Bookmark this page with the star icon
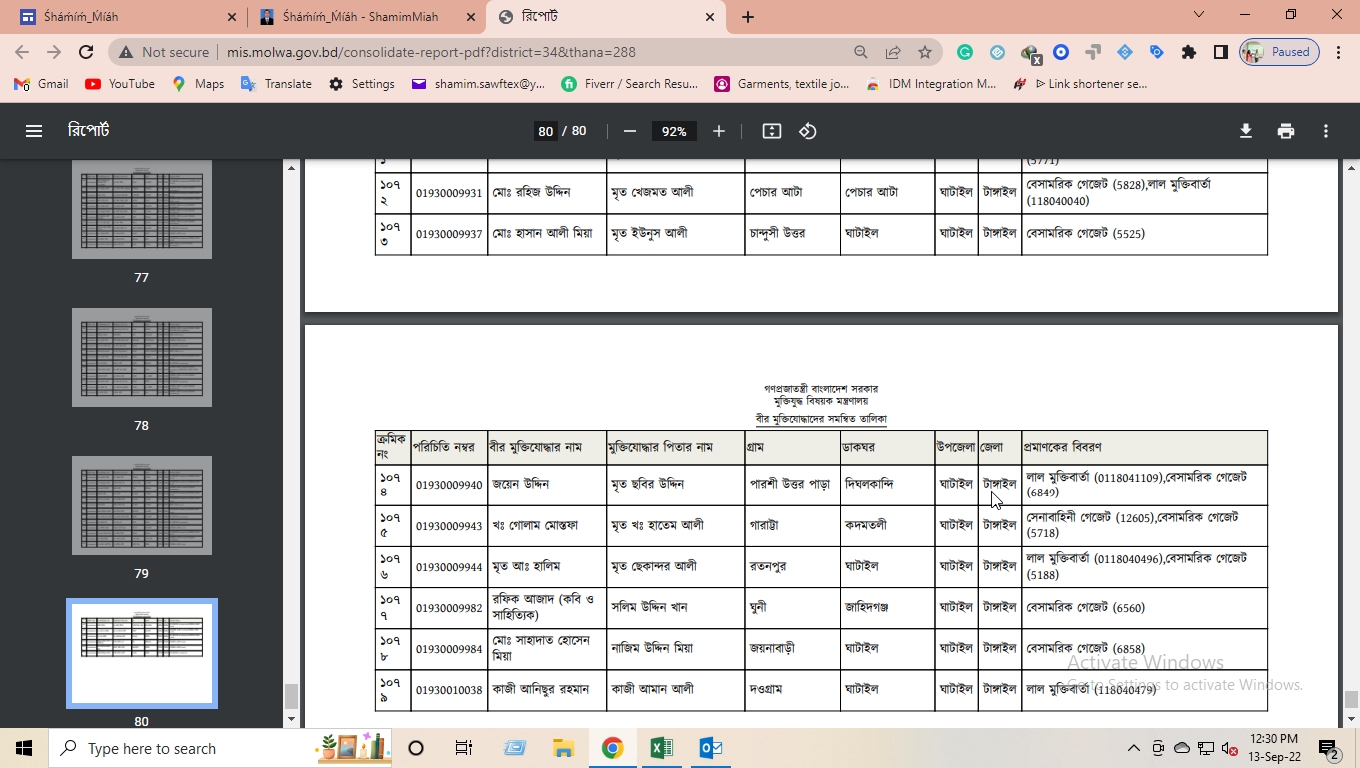This screenshot has width=1360, height=768. coord(925,52)
